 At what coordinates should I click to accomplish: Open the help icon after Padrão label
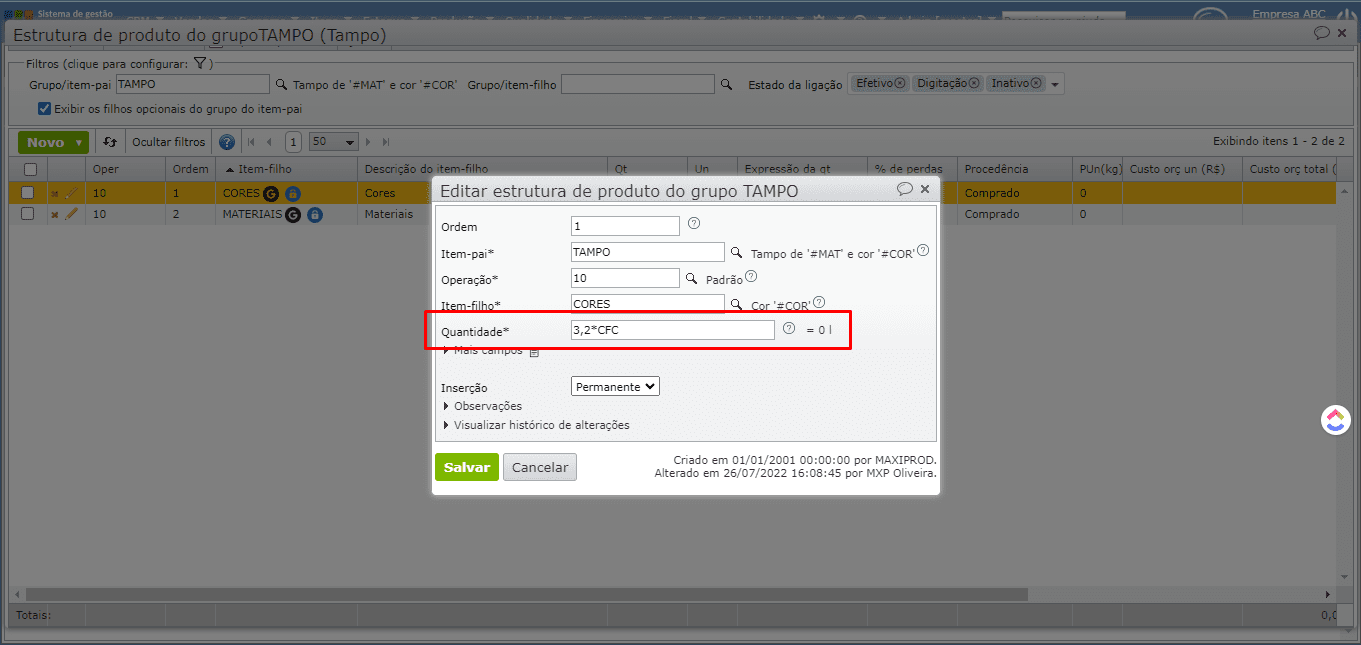pyautogui.click(x=751, y=277)
